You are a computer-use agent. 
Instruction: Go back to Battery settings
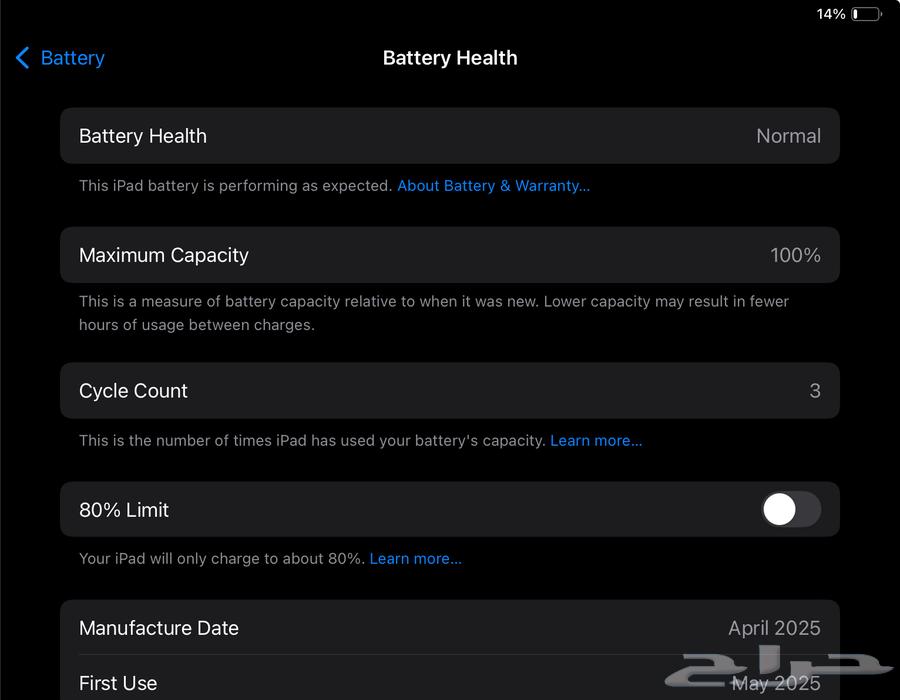[x=72, y=58]
